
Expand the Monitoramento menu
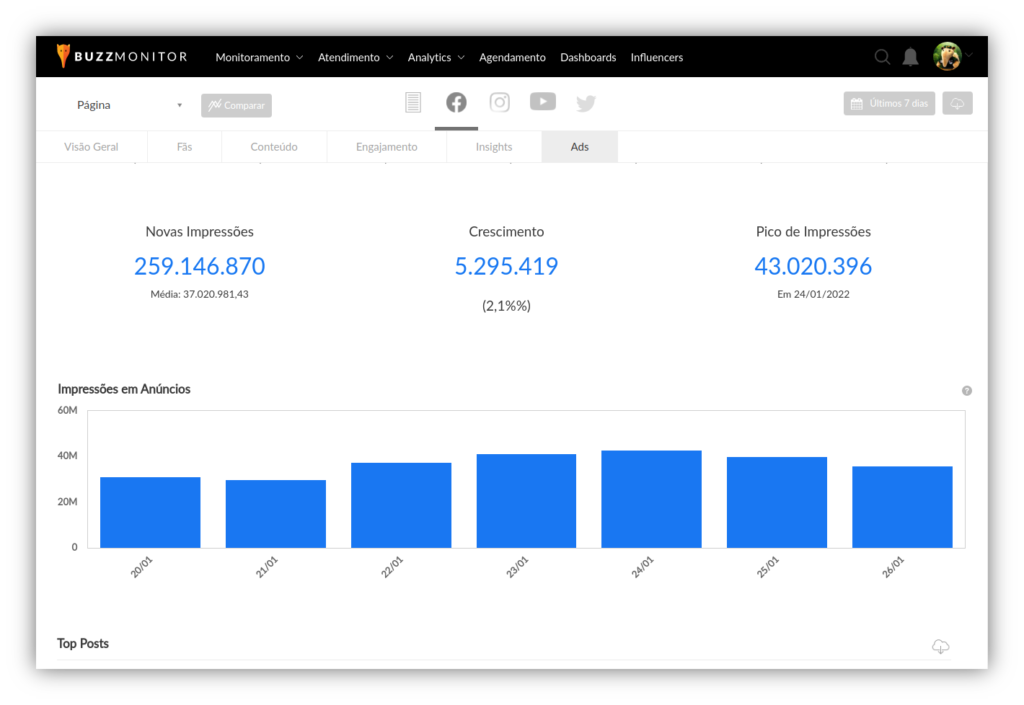coord(259,58)
